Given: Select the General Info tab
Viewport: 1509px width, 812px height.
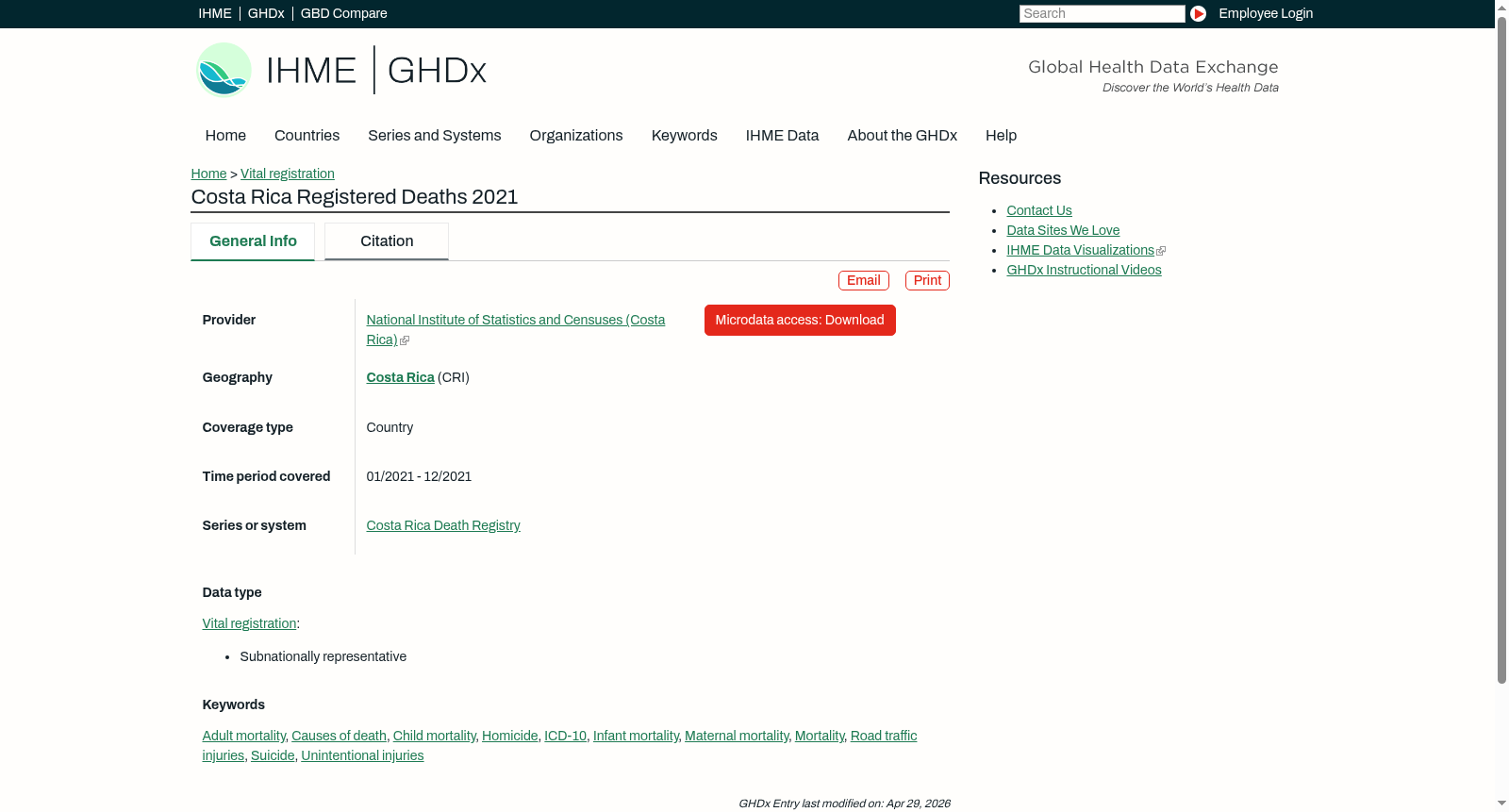Looking at the screenshot, I should 253,241.
